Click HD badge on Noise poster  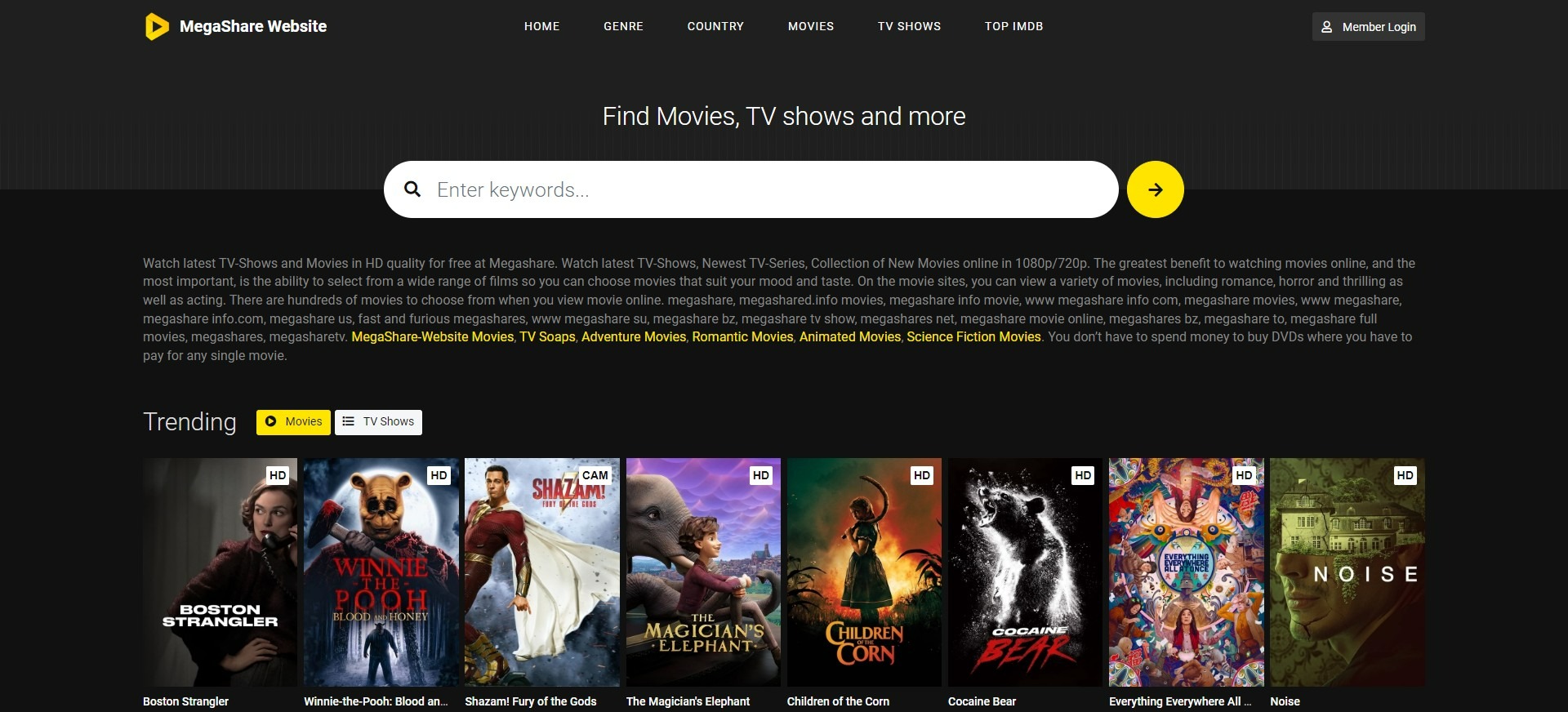1405,475
